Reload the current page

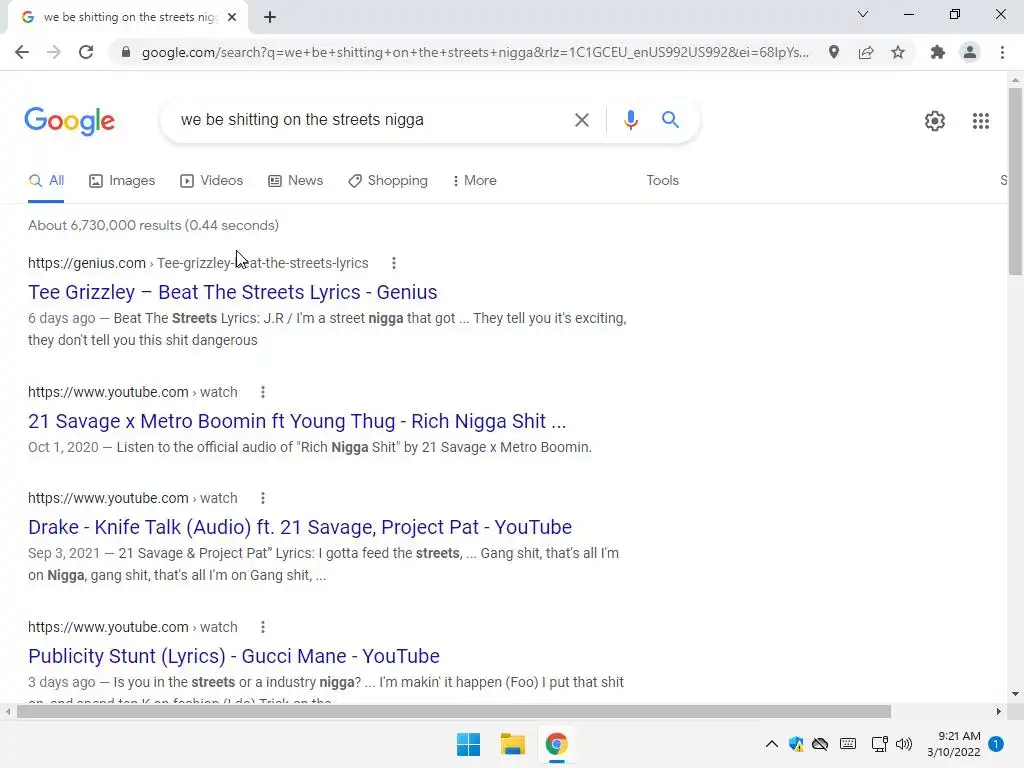(86, 52)
